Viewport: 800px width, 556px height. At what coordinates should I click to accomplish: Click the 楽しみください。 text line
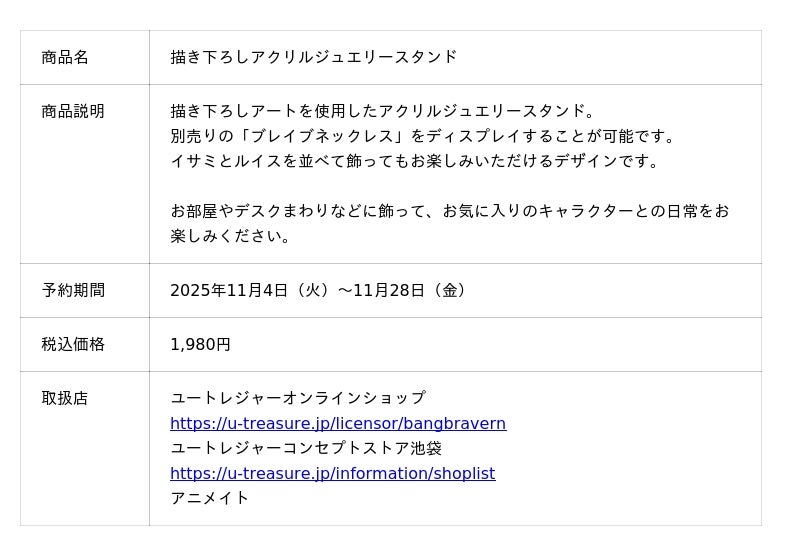pos(233,237)
